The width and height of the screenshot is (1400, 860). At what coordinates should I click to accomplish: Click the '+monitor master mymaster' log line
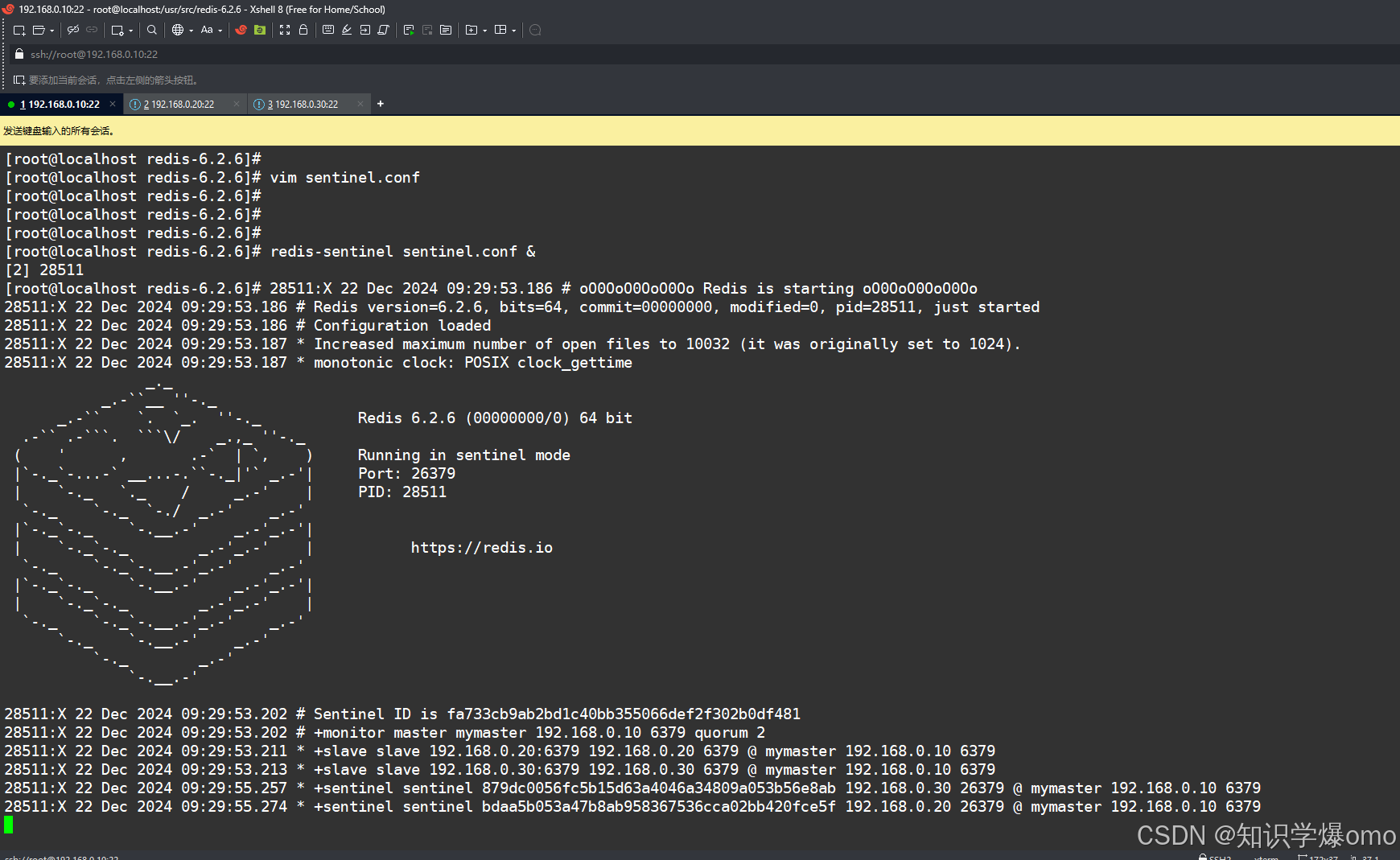point(385,732)
